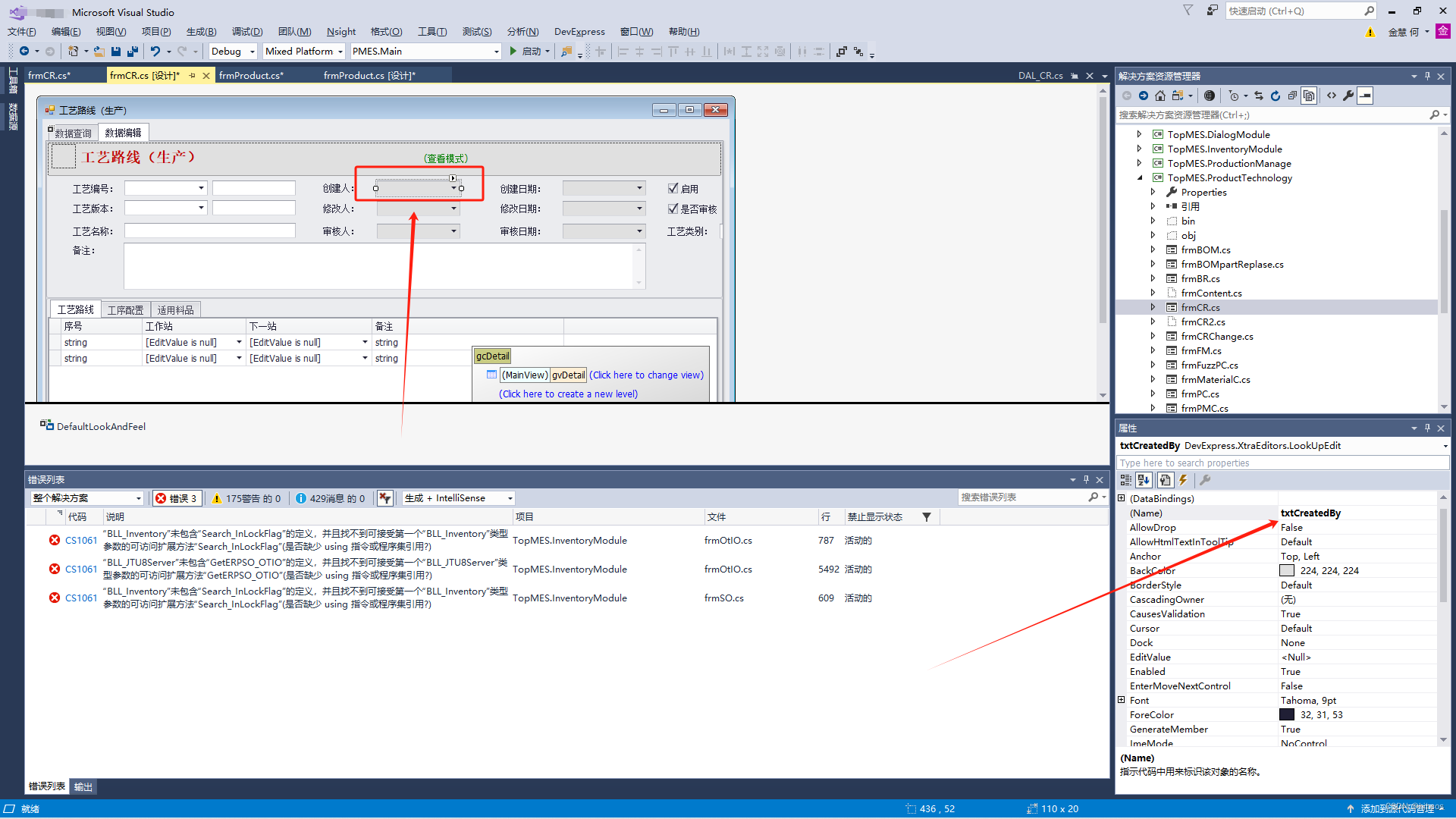
Task: Click the Undo arrow in toolbar
Action: tap(155, 51)
